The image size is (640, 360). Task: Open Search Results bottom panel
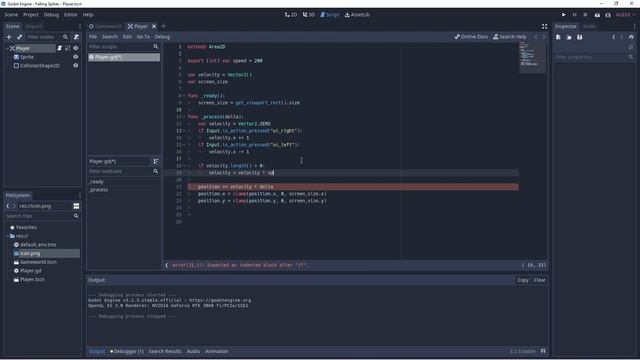(165, 351)
